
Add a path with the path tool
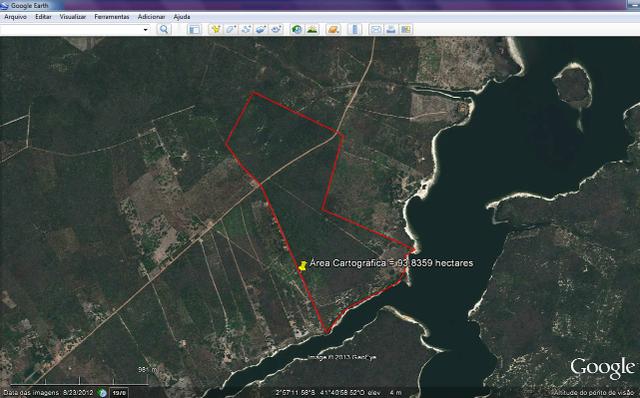[x=246, y=29]
